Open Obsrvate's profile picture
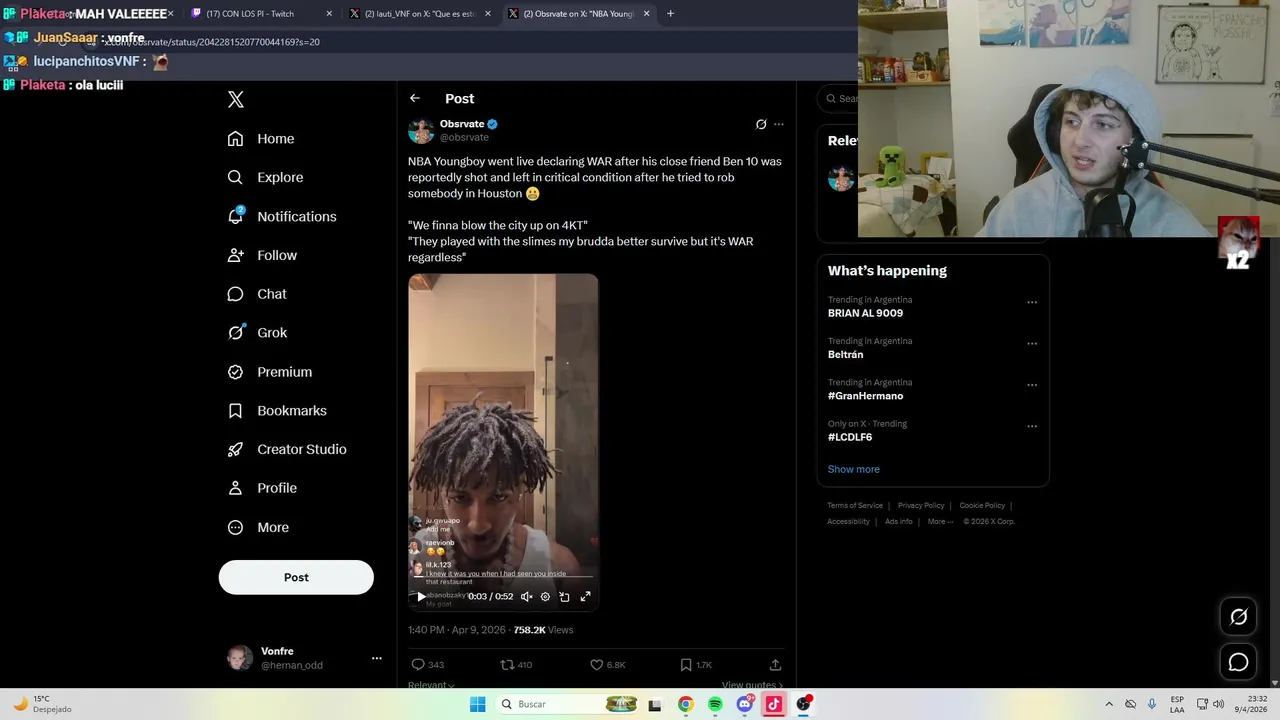This screenshot has height=720, width=1280. (421, 131)
